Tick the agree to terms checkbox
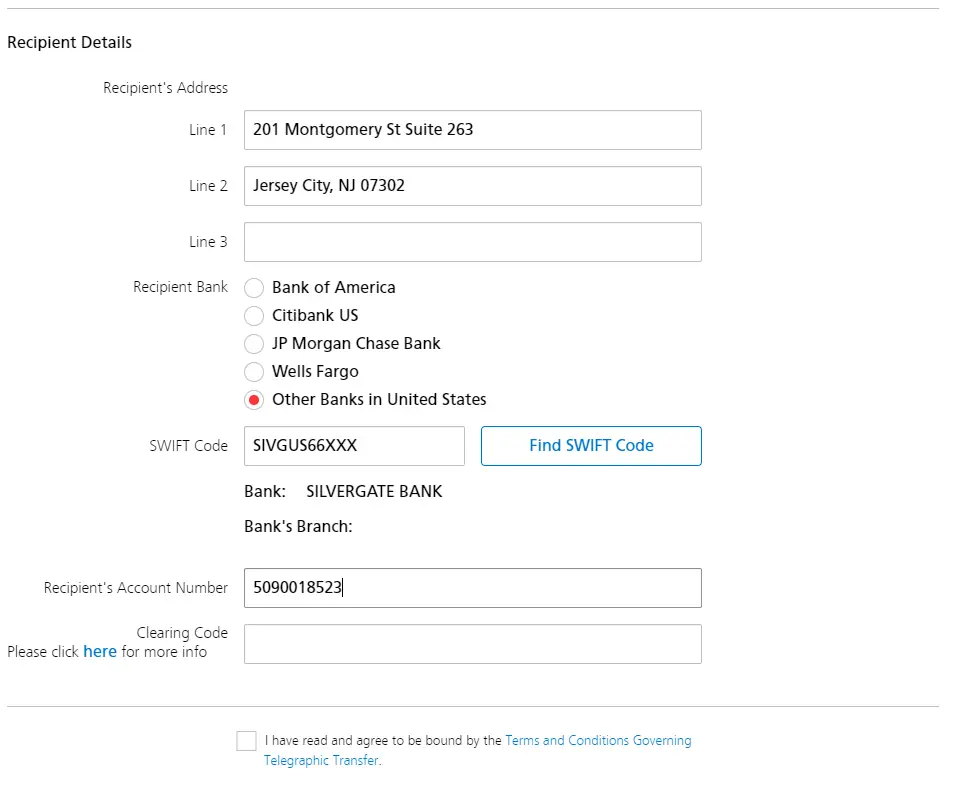Viewport: 954px width, 785px height. 246,741
